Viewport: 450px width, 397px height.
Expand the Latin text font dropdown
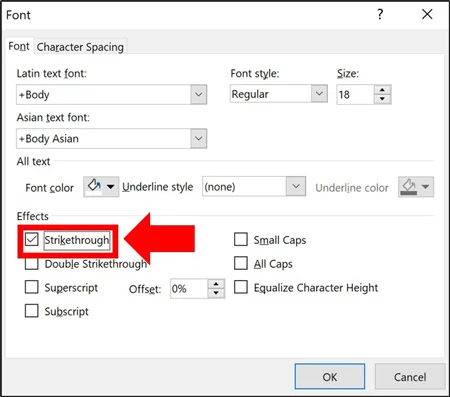(x=199, y=95)
